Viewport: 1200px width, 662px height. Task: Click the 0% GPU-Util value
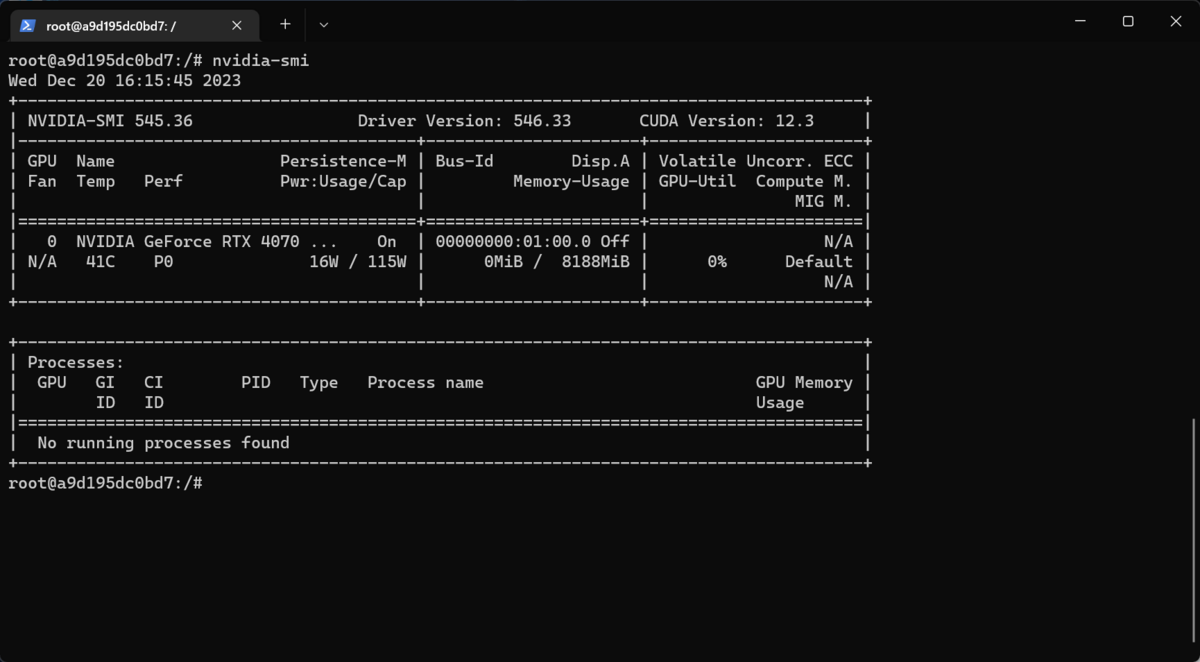716,261
